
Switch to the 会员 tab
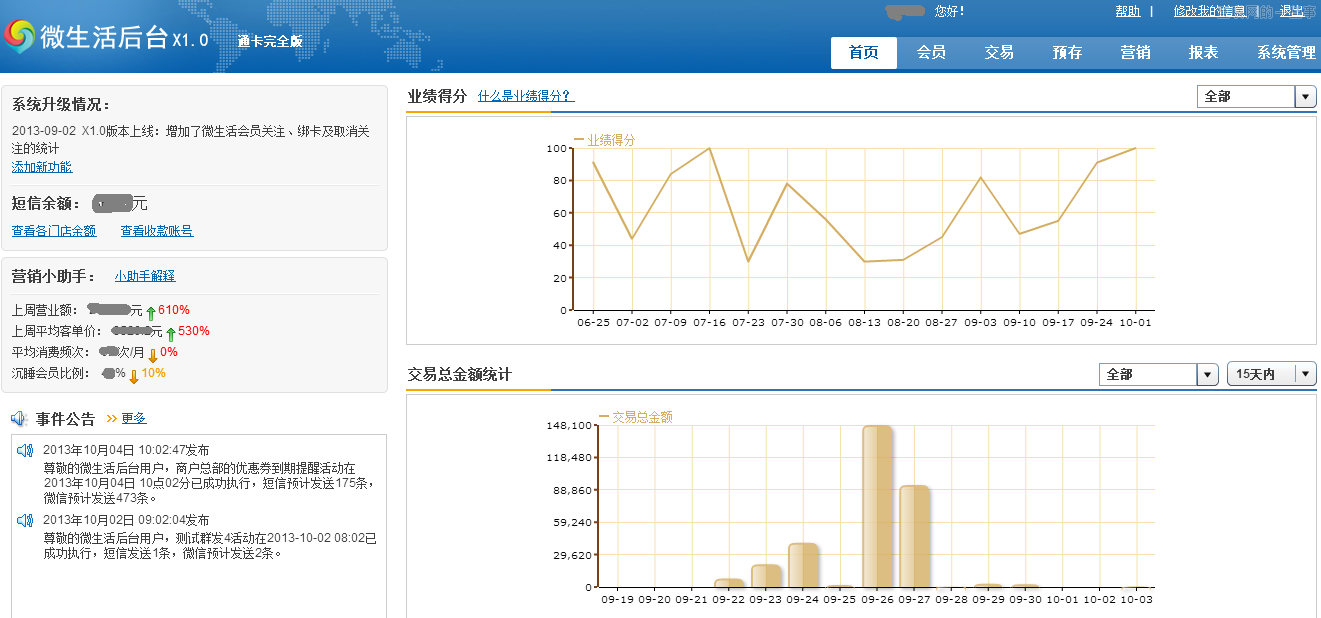931,53
